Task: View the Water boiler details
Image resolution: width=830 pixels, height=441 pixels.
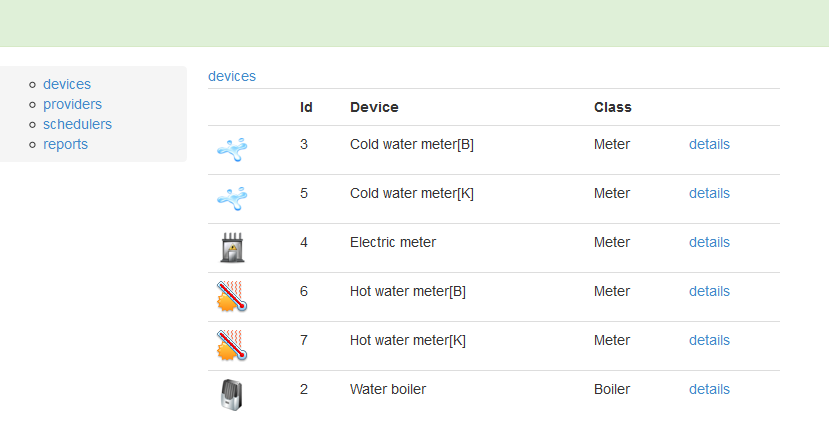Action: 709,389
